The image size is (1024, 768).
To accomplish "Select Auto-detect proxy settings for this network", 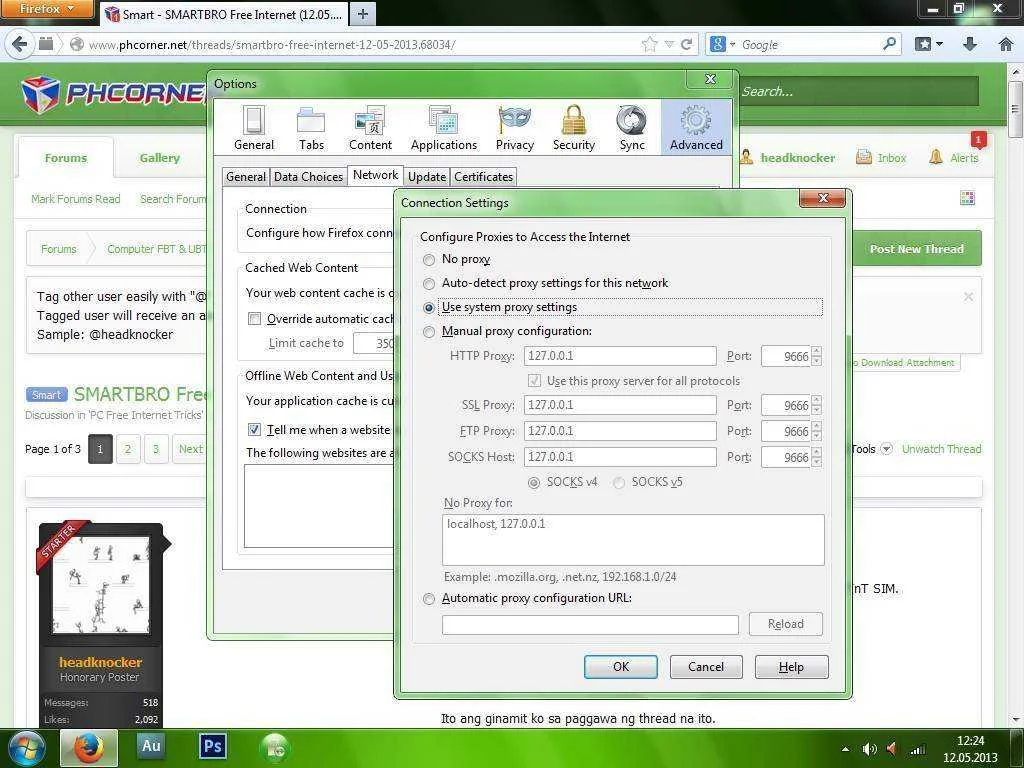I will click(428, 283).
